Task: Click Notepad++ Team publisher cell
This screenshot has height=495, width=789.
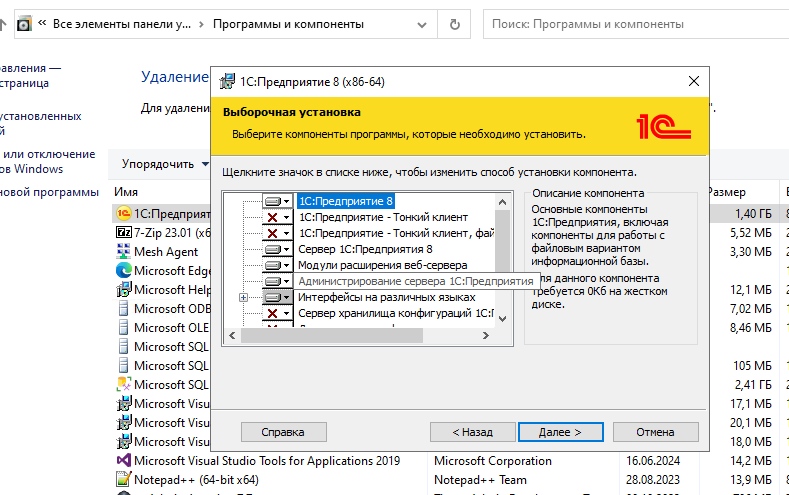Action: 480,480
